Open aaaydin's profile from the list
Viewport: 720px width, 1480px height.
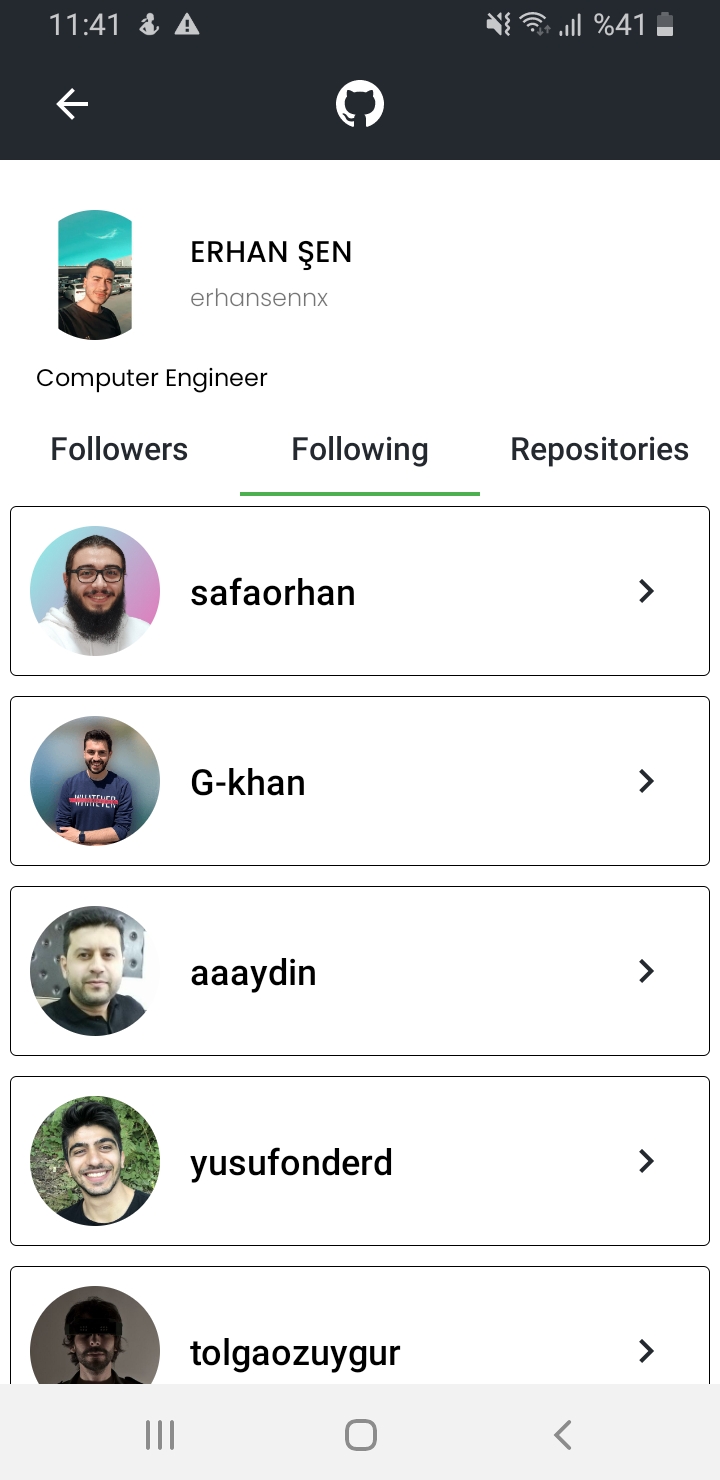[x=253, y=970]
